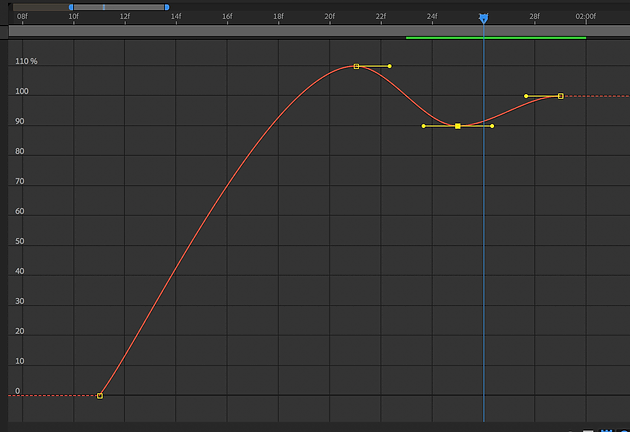Select the peak keyframe at 110 percent
This screenshot has width=630, height=432.
(356, 66)
